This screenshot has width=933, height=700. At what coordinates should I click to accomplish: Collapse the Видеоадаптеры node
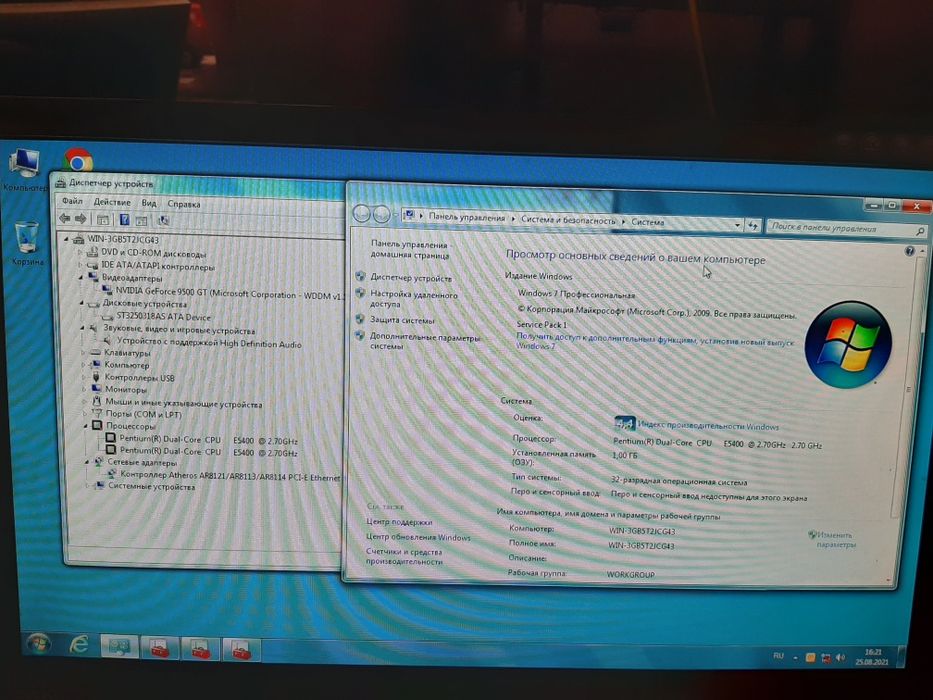[x=82, y=277]
